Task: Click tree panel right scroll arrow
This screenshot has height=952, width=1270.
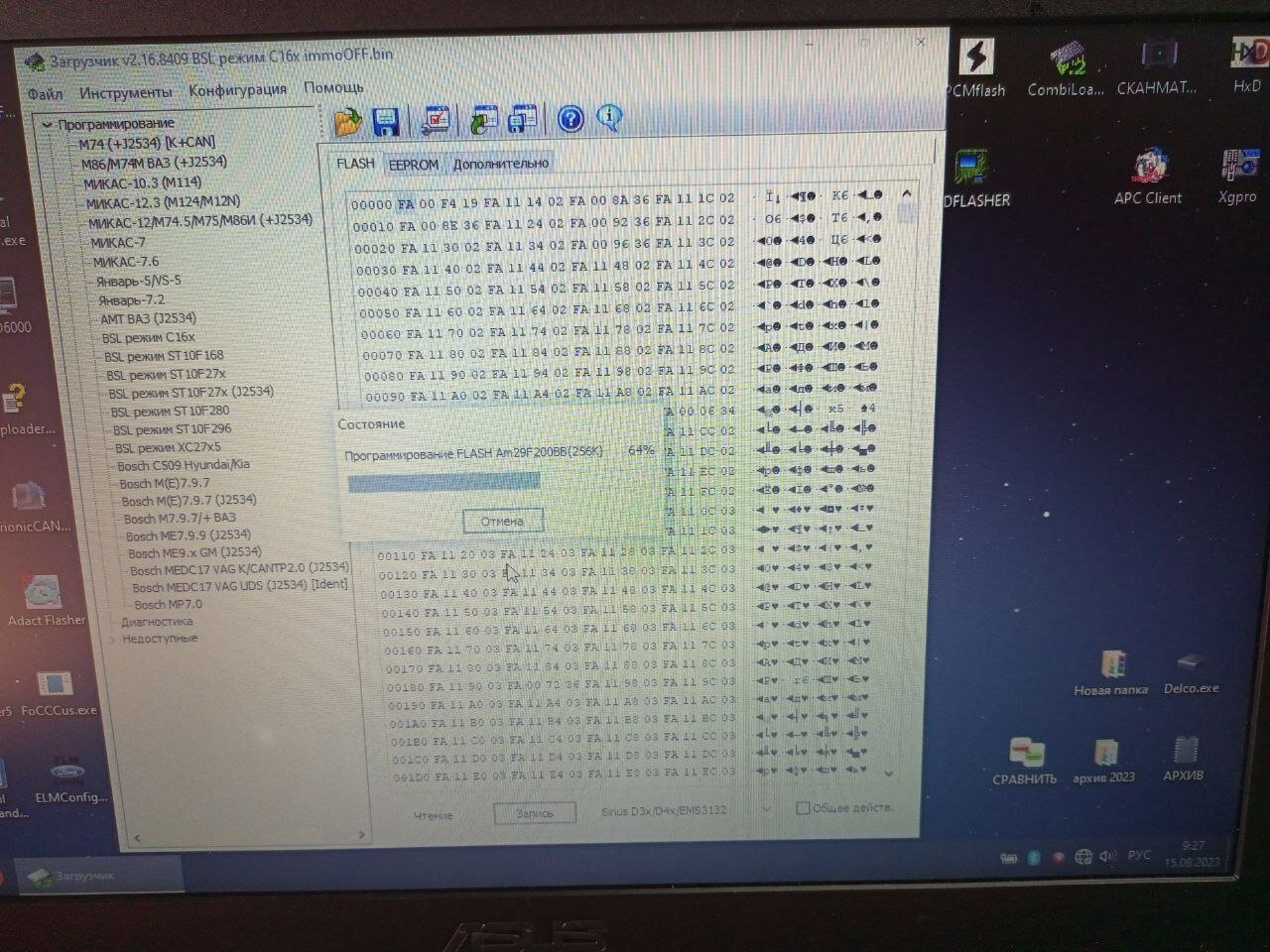Action: [362, 835]
